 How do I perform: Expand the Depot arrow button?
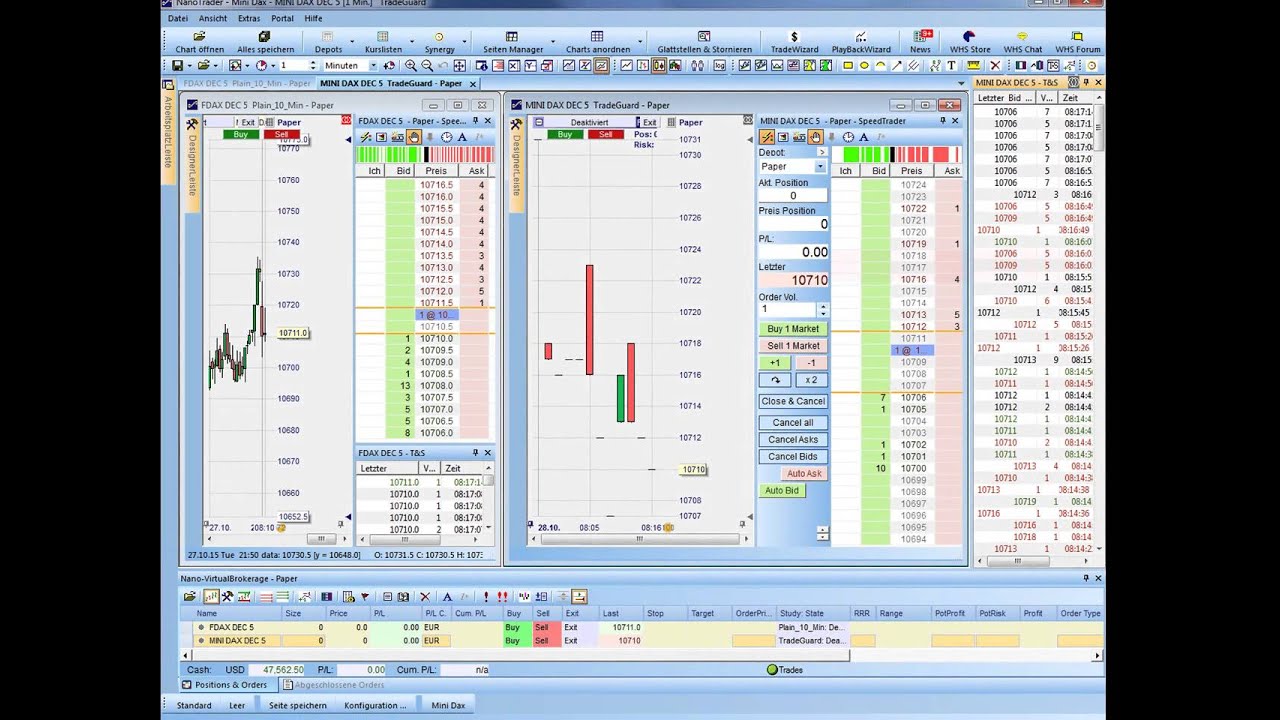(x=822, y=152)
